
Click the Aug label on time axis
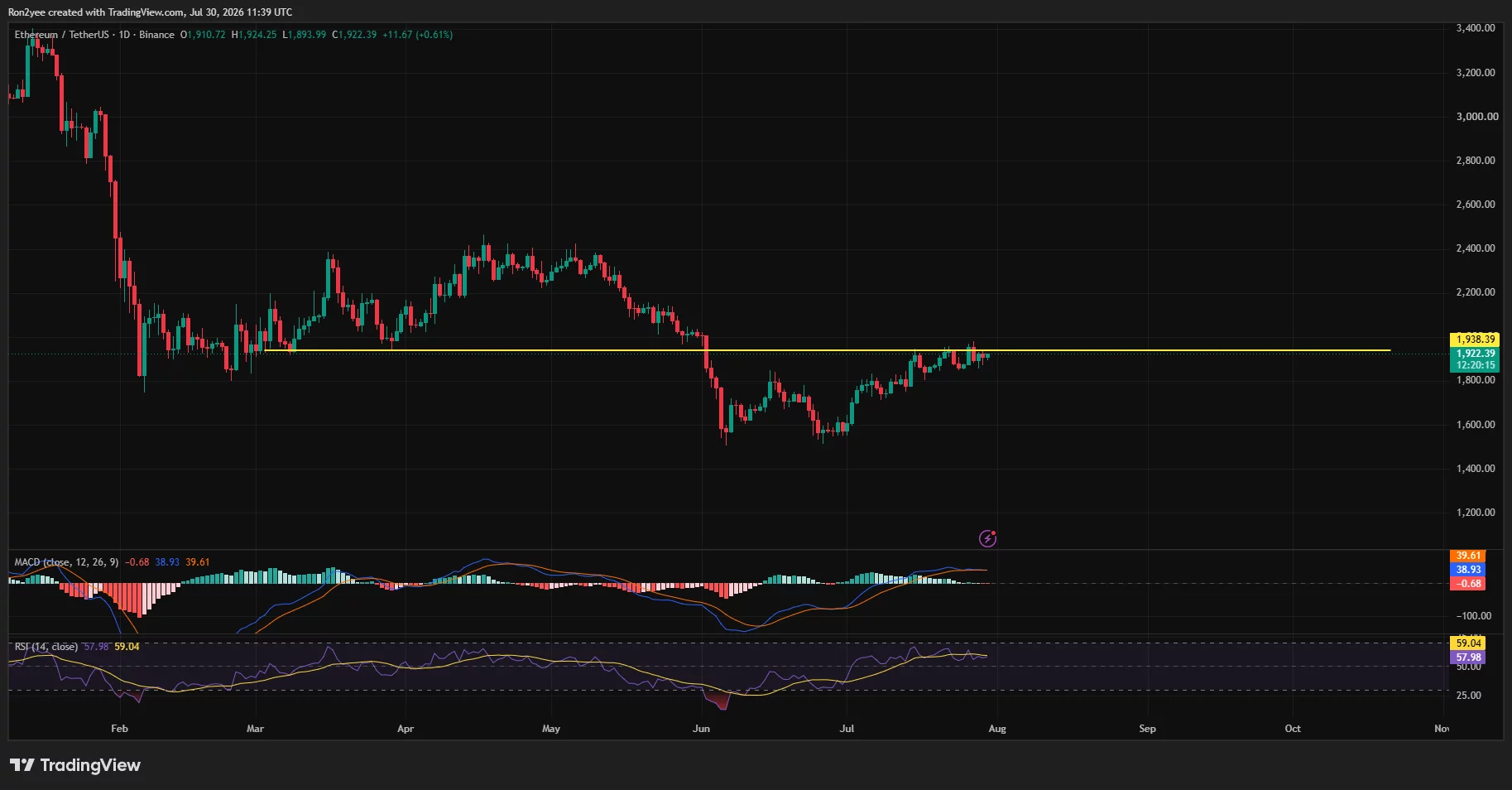[x=997, y=729]
